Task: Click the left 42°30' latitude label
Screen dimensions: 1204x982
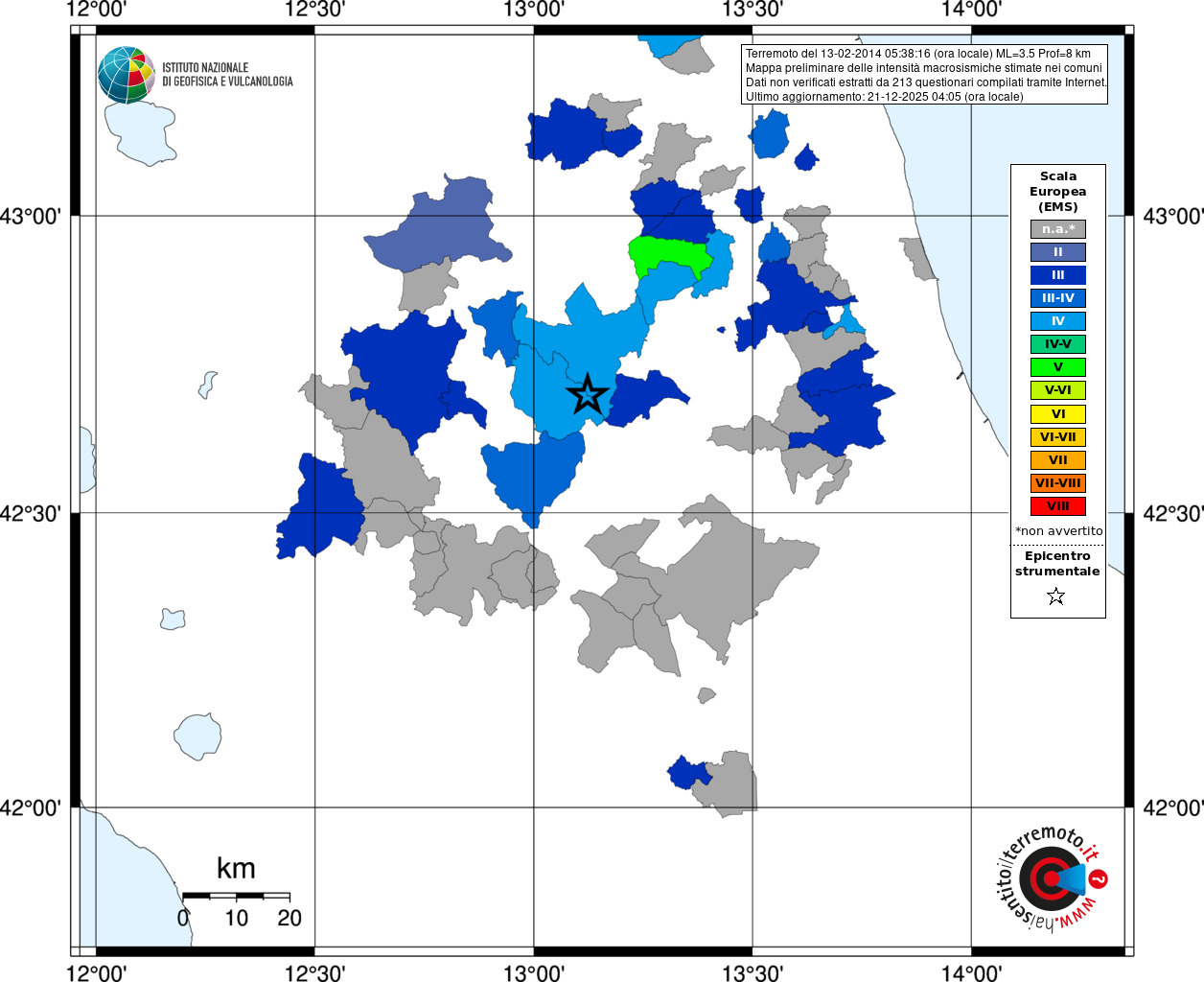Action: coord(31,514)
